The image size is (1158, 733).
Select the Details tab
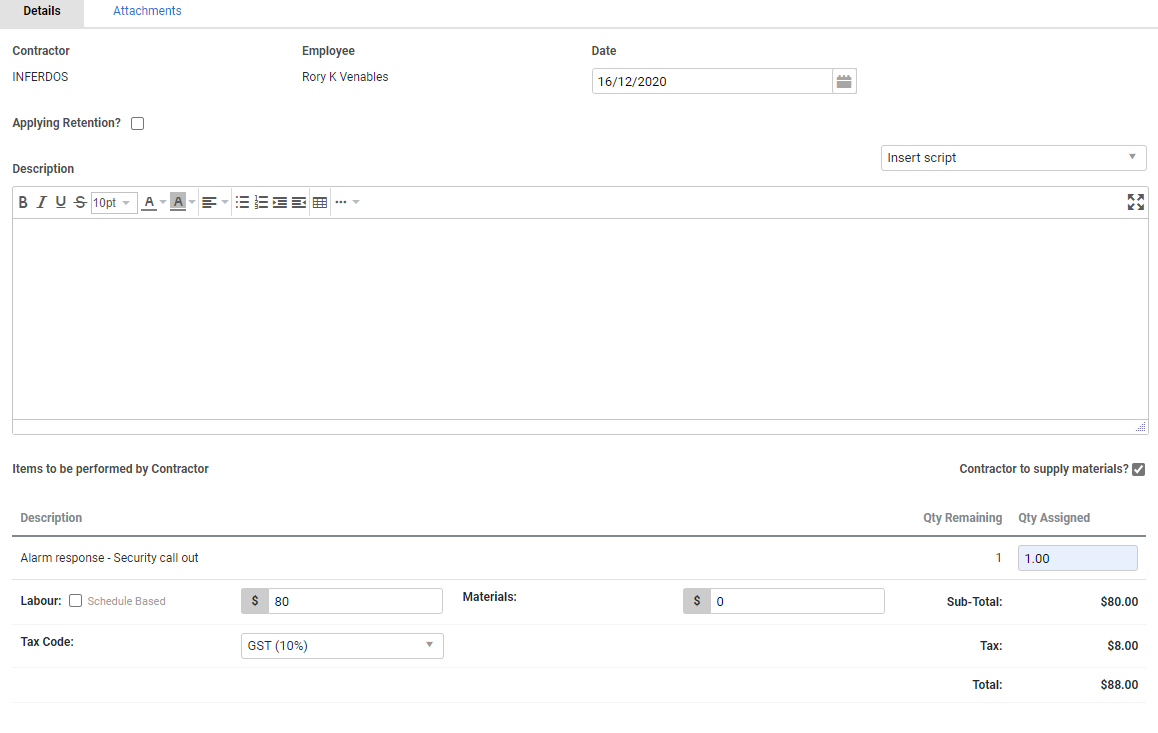click(x=42, y=11)
